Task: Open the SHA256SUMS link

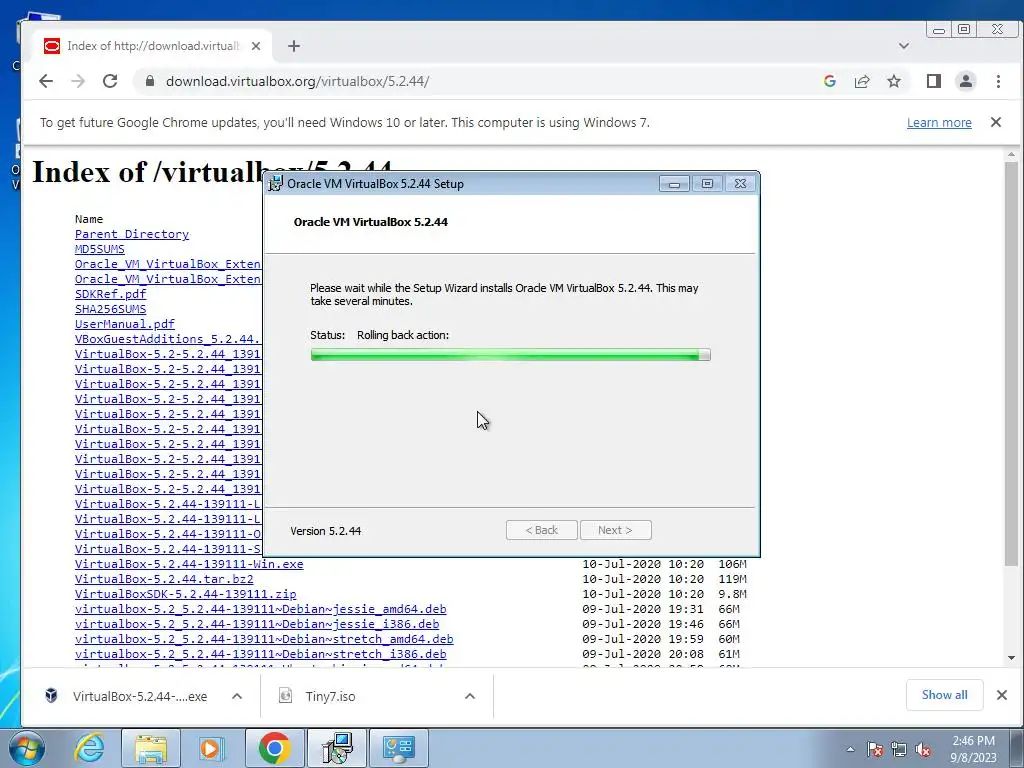Action: point(110,309)
